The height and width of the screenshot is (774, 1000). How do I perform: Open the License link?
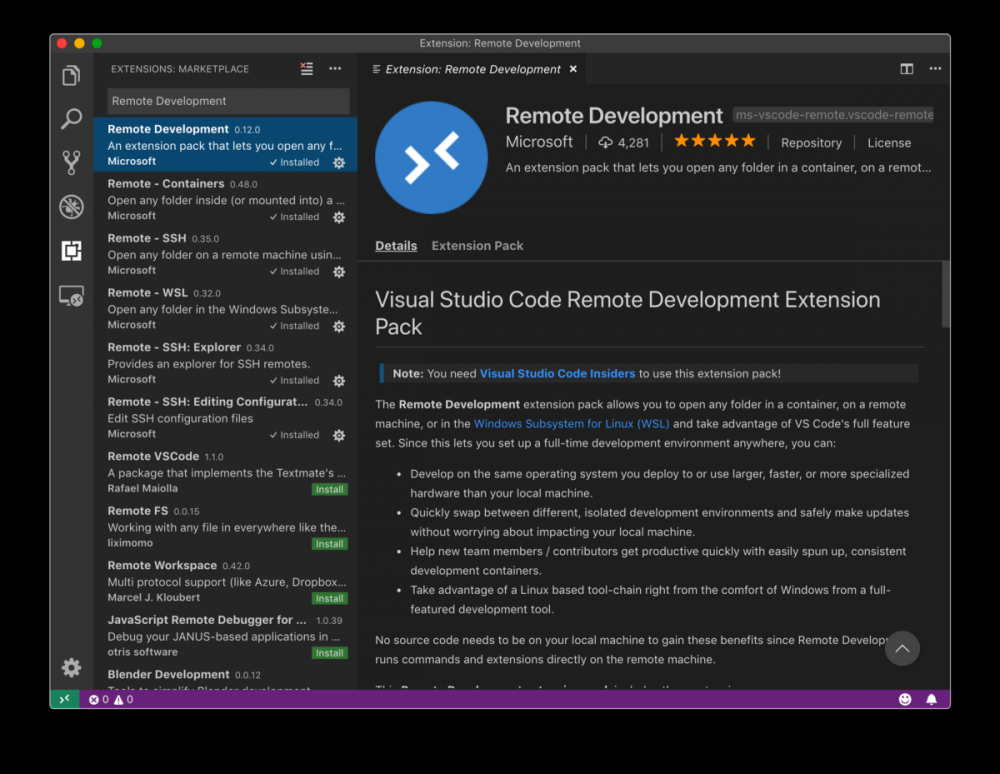(x=889, y=143)
